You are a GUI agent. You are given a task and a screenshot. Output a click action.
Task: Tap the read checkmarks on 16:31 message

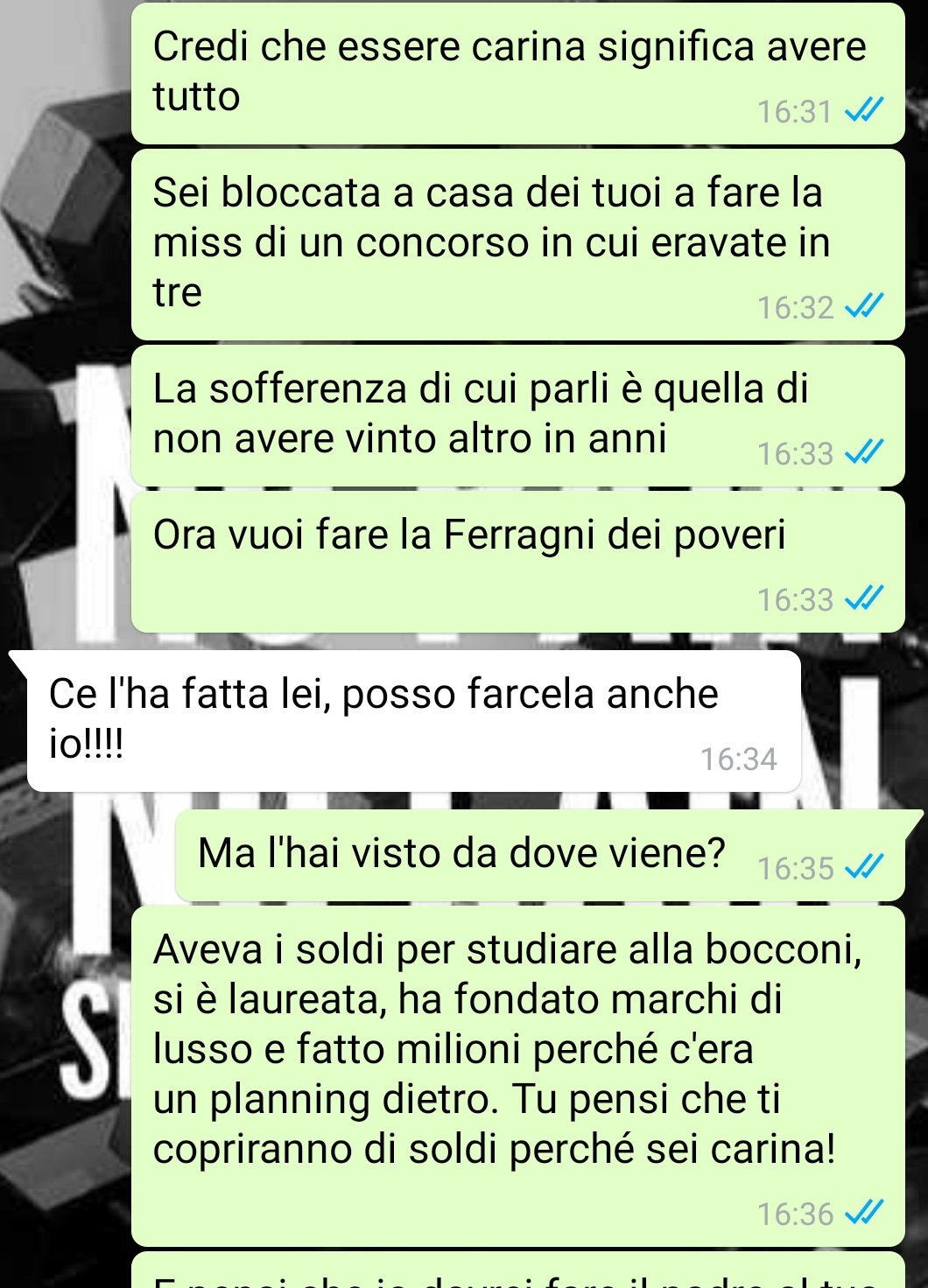pos(864,111)
